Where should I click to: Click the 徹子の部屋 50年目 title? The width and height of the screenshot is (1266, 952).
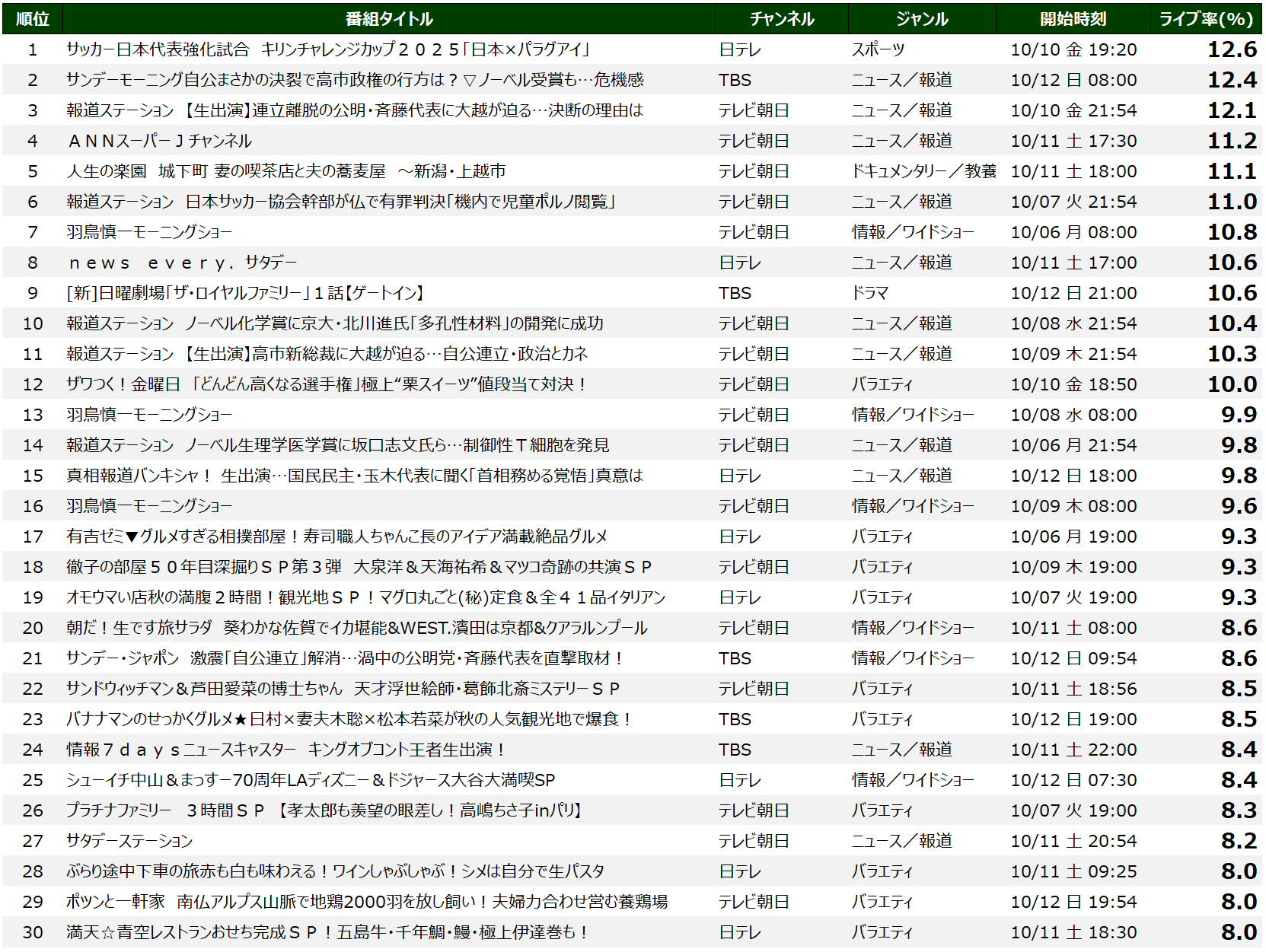click(359, 567)
